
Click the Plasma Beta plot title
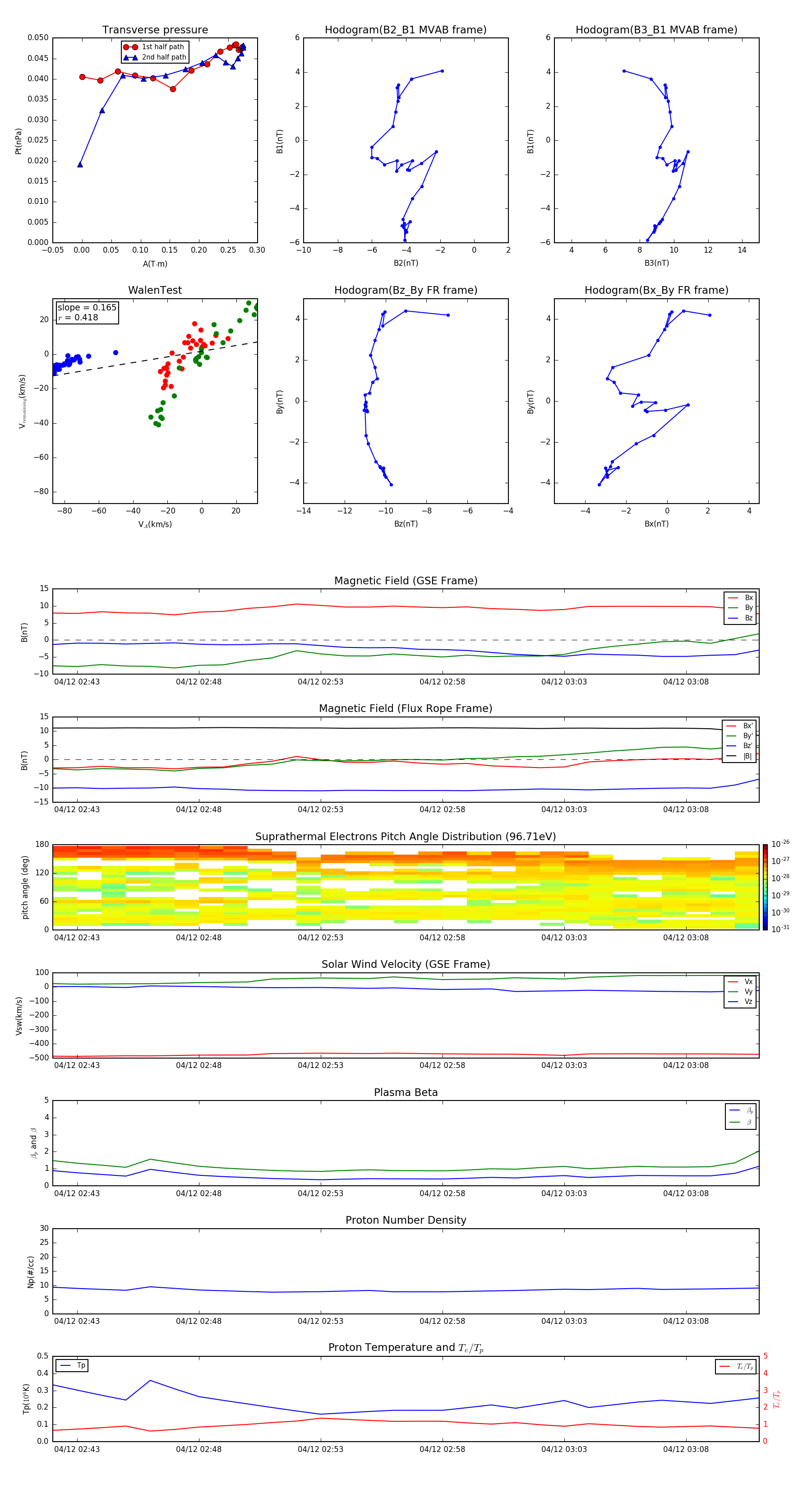406,1092
